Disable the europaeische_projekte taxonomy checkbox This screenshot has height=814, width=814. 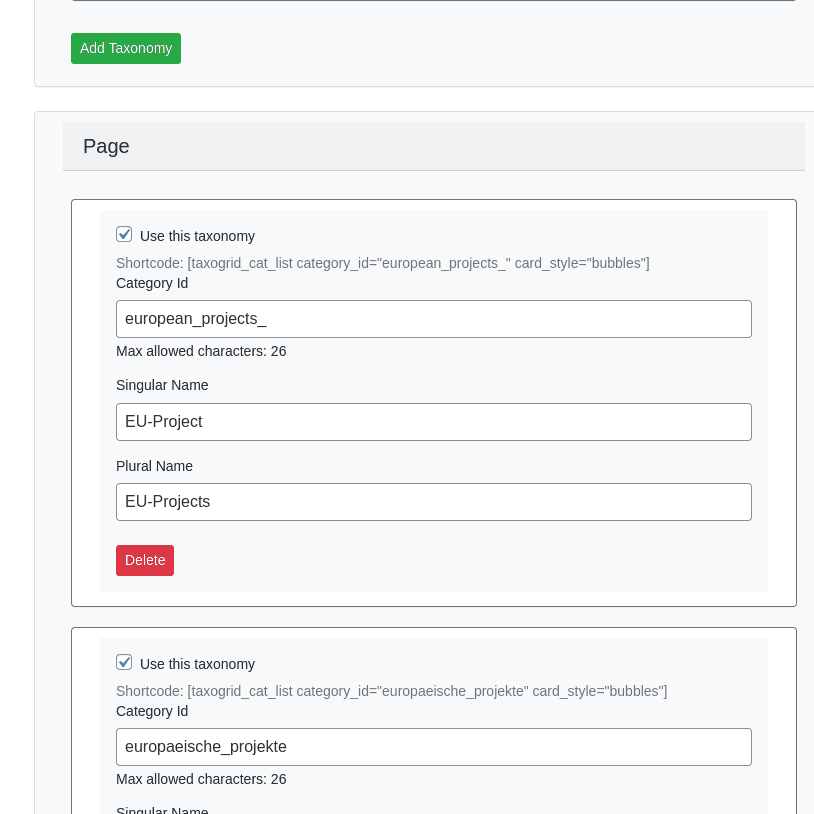tap(124, 661)
